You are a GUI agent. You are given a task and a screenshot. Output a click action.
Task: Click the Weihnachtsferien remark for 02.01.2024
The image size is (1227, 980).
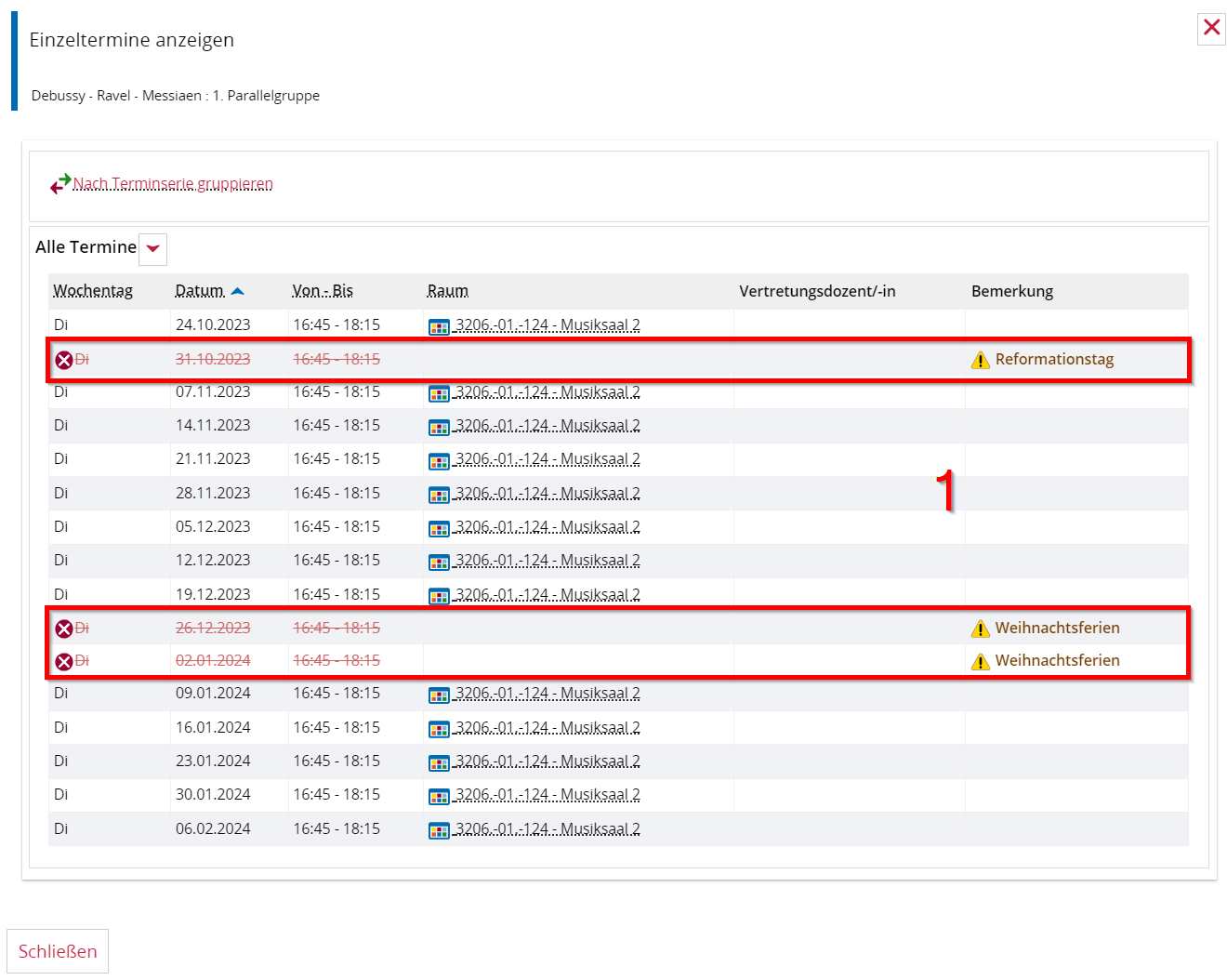click(1058, 661)
